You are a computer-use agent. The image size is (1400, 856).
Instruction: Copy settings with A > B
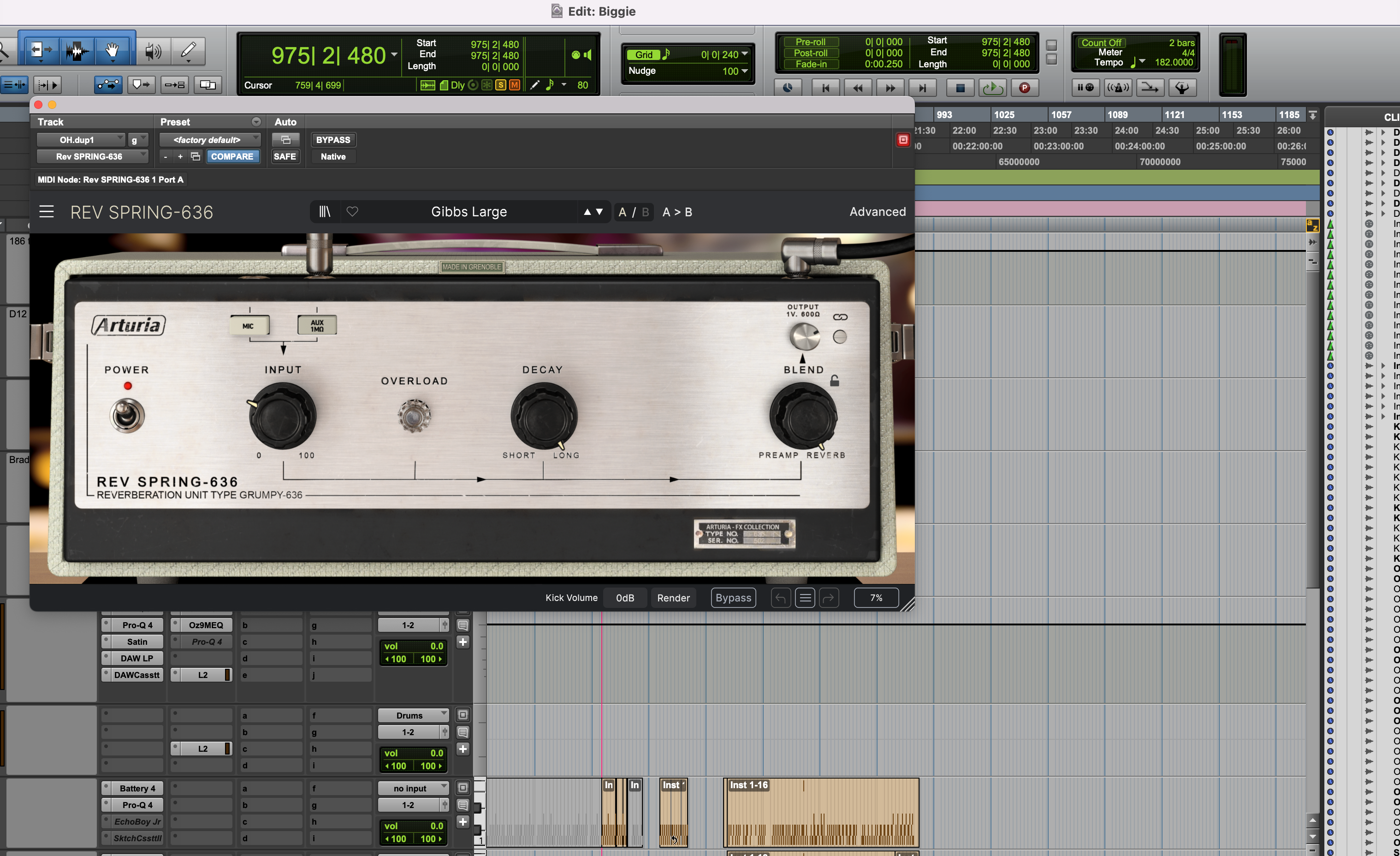(677, 212)
